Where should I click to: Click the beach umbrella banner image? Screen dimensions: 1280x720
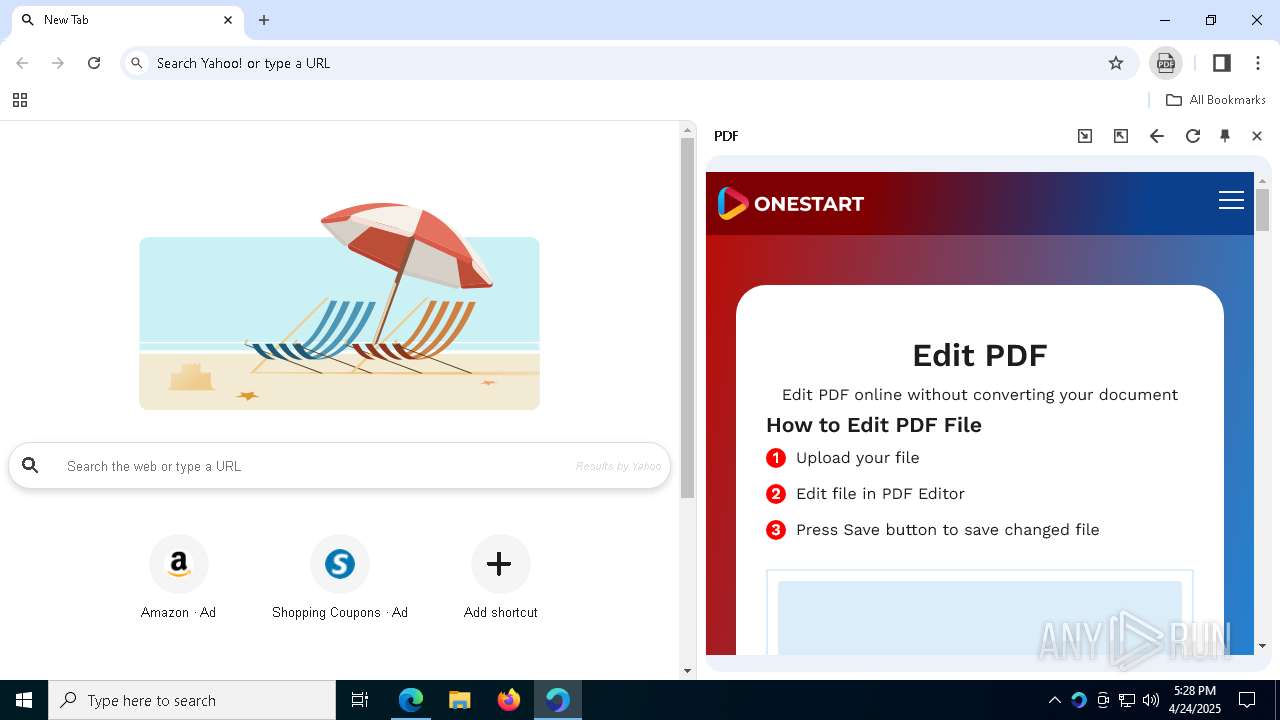pos(339,306)
